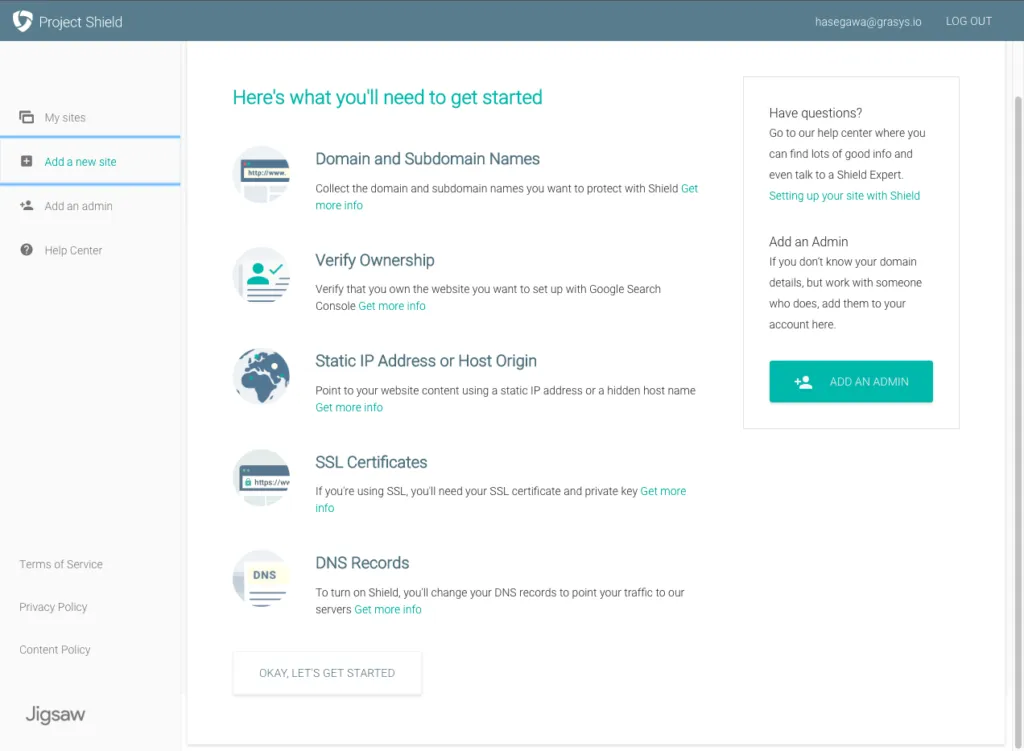The image size is (1024, 751).
Task: Click the Add a new site plus icon
Action: pyautogui.click(x=26, y=161)
